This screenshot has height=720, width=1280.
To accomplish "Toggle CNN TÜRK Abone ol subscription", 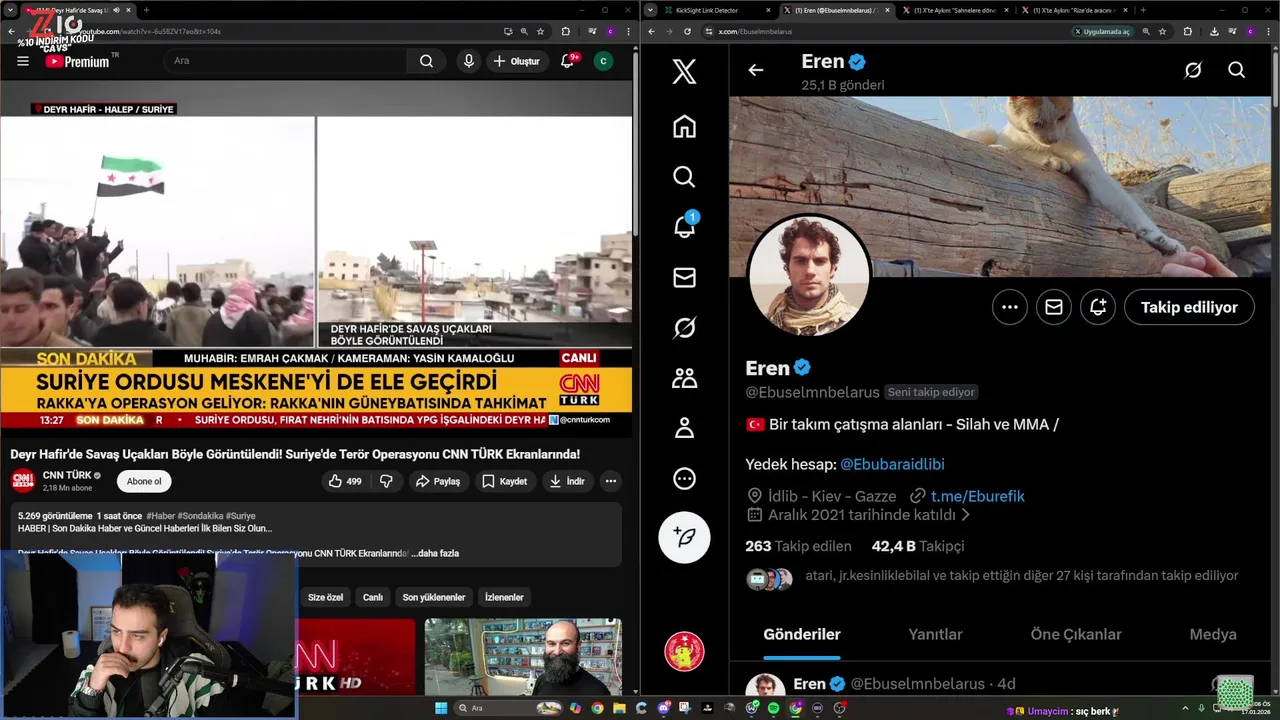I will [x=144, y=481].
